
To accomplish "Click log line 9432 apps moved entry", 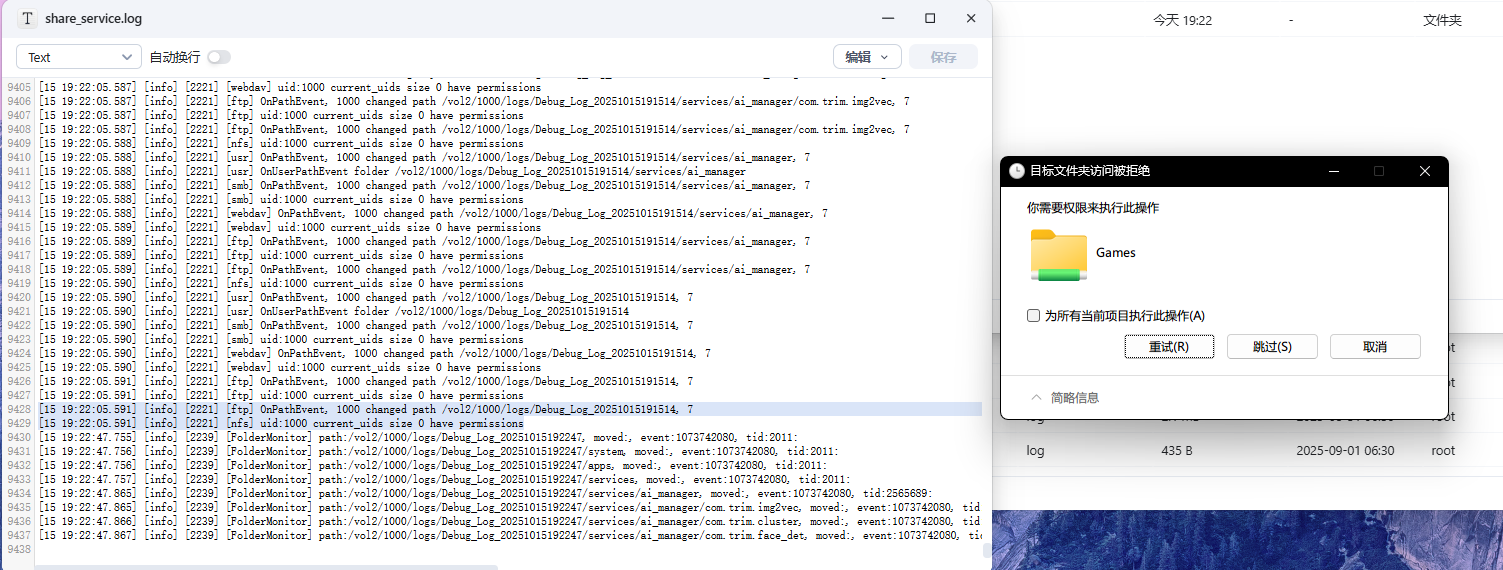I will click(433, 465).
